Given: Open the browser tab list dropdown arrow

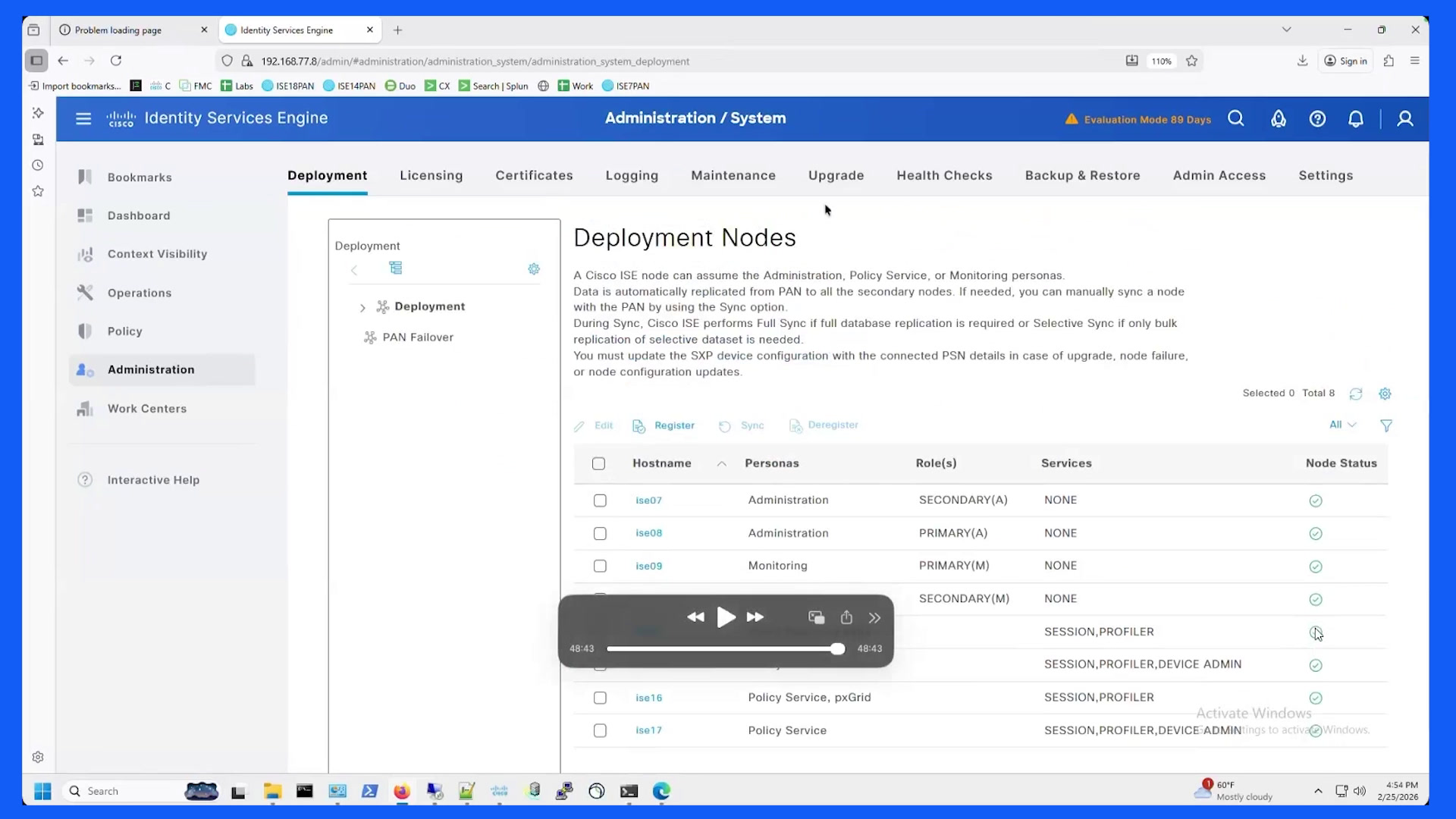Looking at the screenshot, I should coord(1286,30).
